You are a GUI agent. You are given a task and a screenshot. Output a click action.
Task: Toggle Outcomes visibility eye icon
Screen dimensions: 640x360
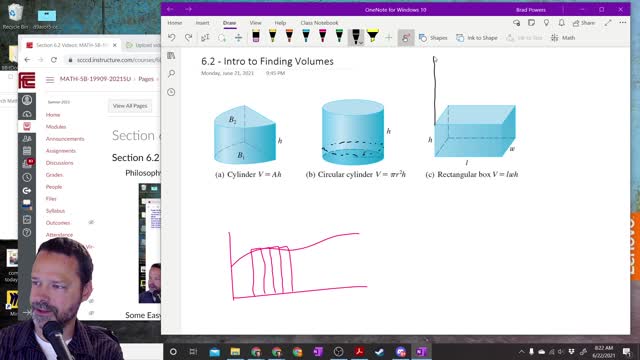pyautogui.click(x=91, y=222)
